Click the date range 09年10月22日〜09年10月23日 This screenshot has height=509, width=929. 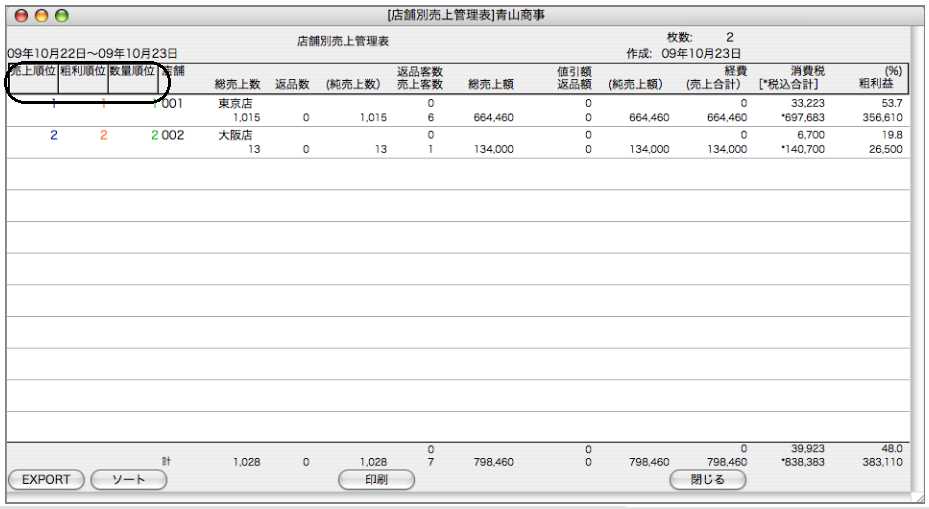tap(92, 54)
